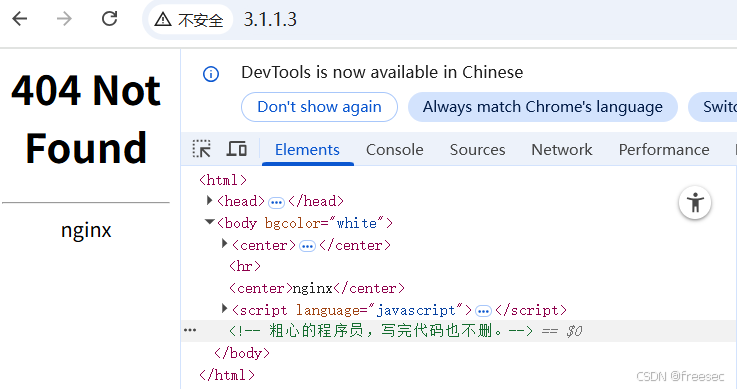Click the ellipsis badge inside the script element
The width and height of the screenshot is (737, 389).
point(483,311)
